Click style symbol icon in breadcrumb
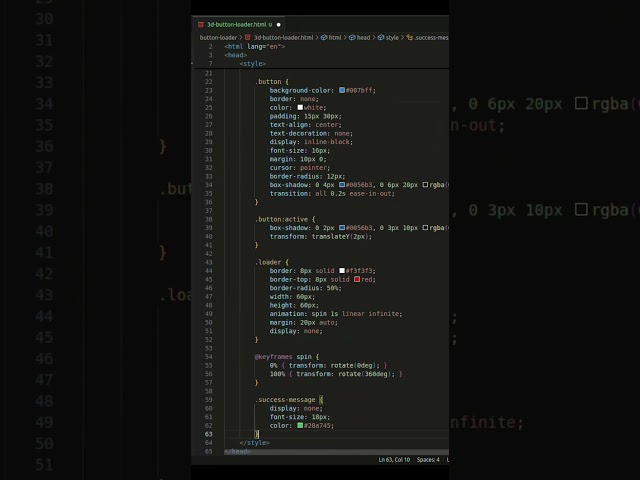This screenshot has height=480, width=640. pyautogui.click(x=381, y=38)
